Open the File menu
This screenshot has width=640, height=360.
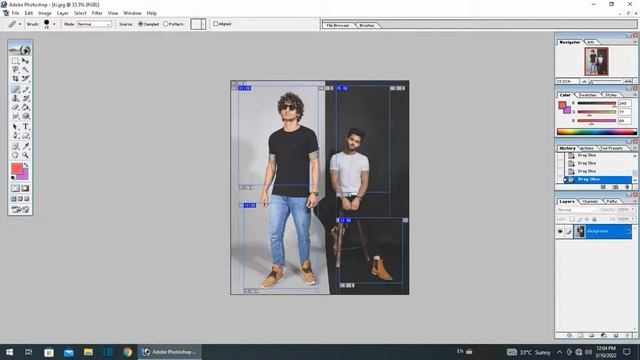pyautogui.click(x=16, y=13)
